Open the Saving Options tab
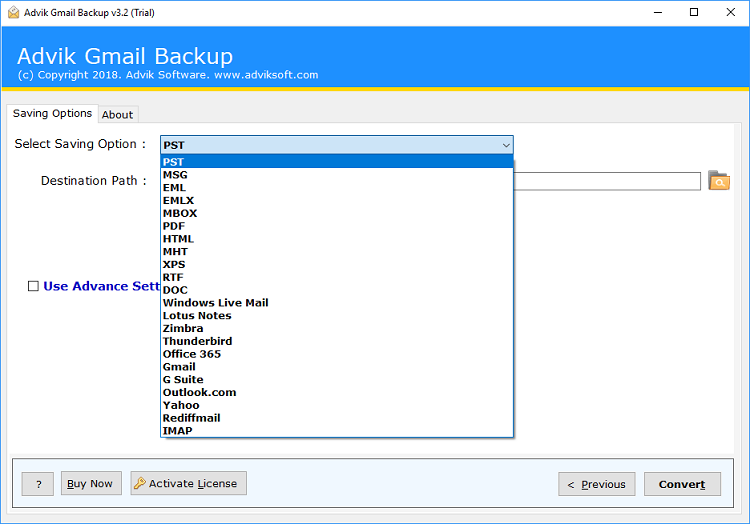Screen dimensions: 750x524 pyautogui.click(x=52, y=113)
